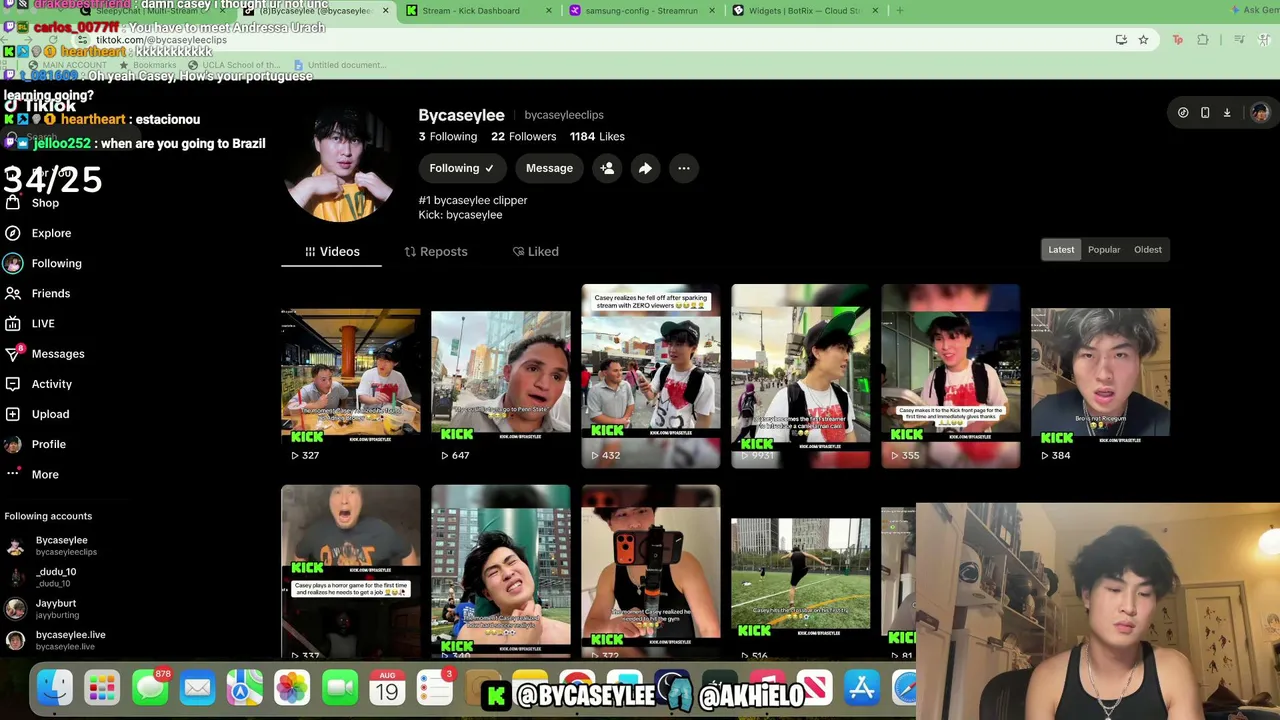Open the Friends icon in sidebar
Image resolution: width=1280 pixels, height=720 pixels.
13,293
